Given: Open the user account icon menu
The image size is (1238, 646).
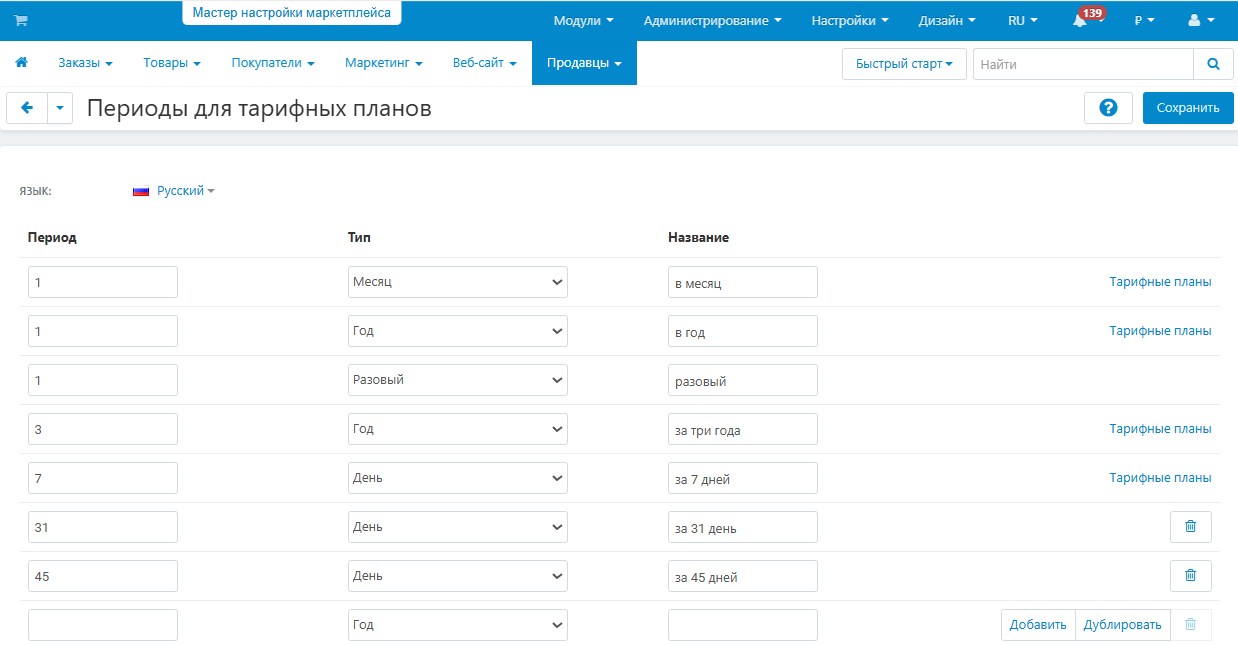Looking at the screenshot, I should [1202, 20].
